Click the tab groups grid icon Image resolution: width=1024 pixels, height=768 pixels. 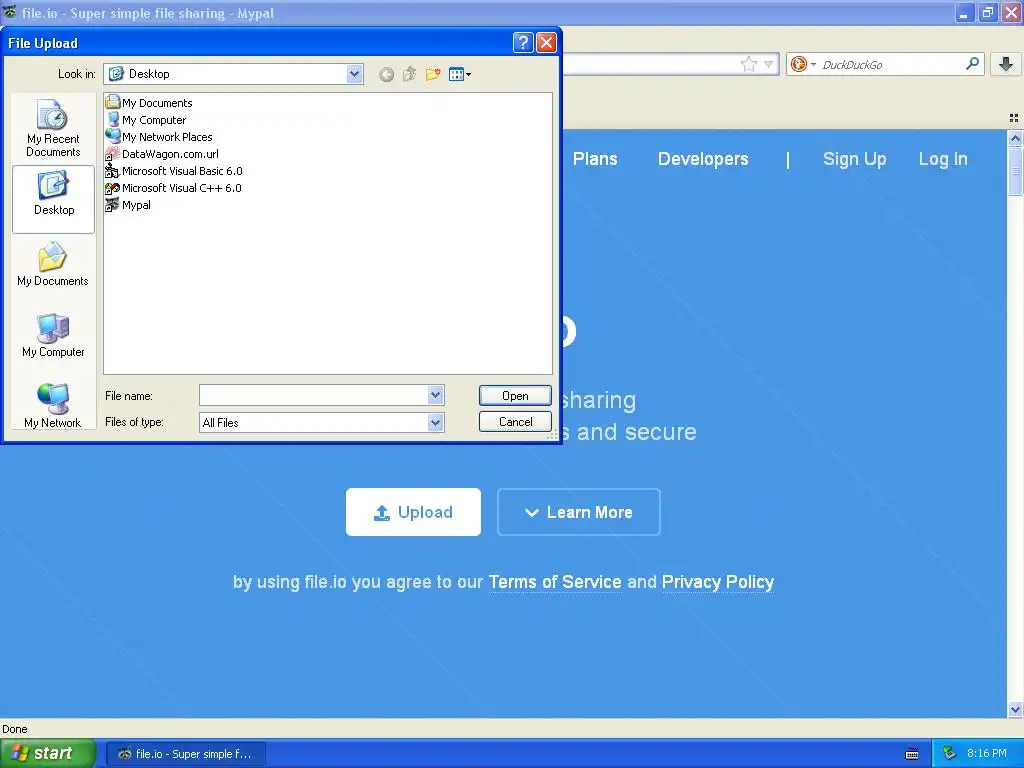[1014, 118]
